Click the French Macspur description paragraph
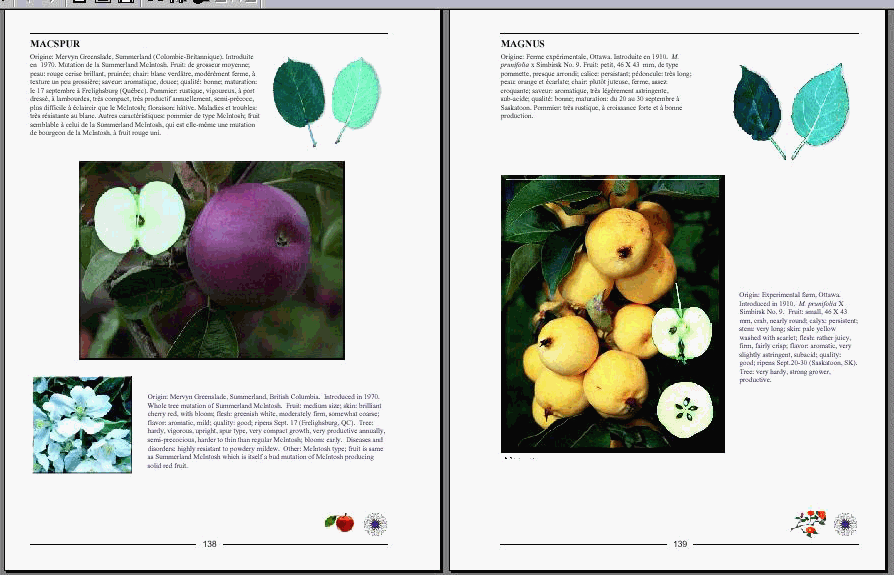This screenshot has height=575, width=894. 144,95
